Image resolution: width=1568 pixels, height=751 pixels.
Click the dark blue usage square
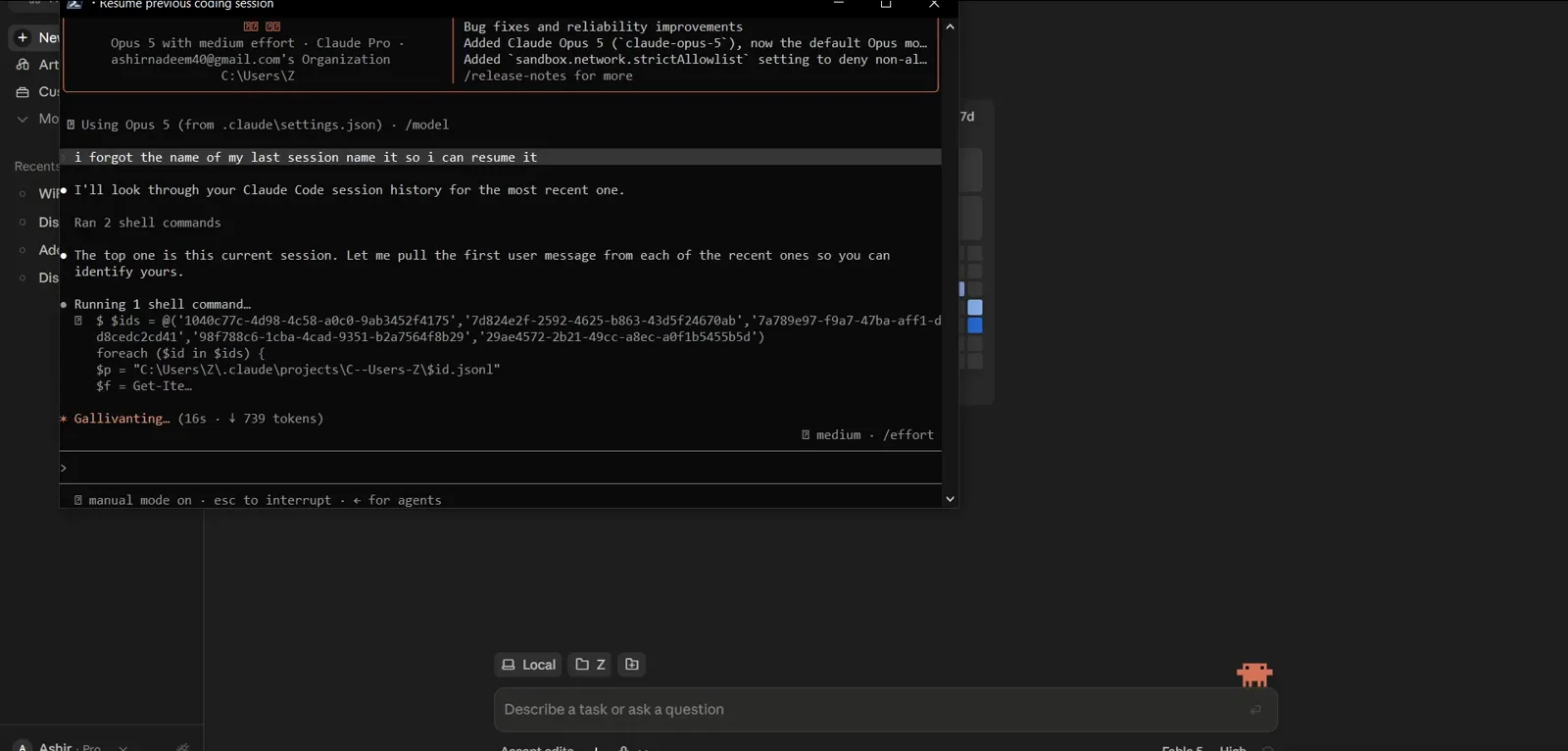point(975,325)
